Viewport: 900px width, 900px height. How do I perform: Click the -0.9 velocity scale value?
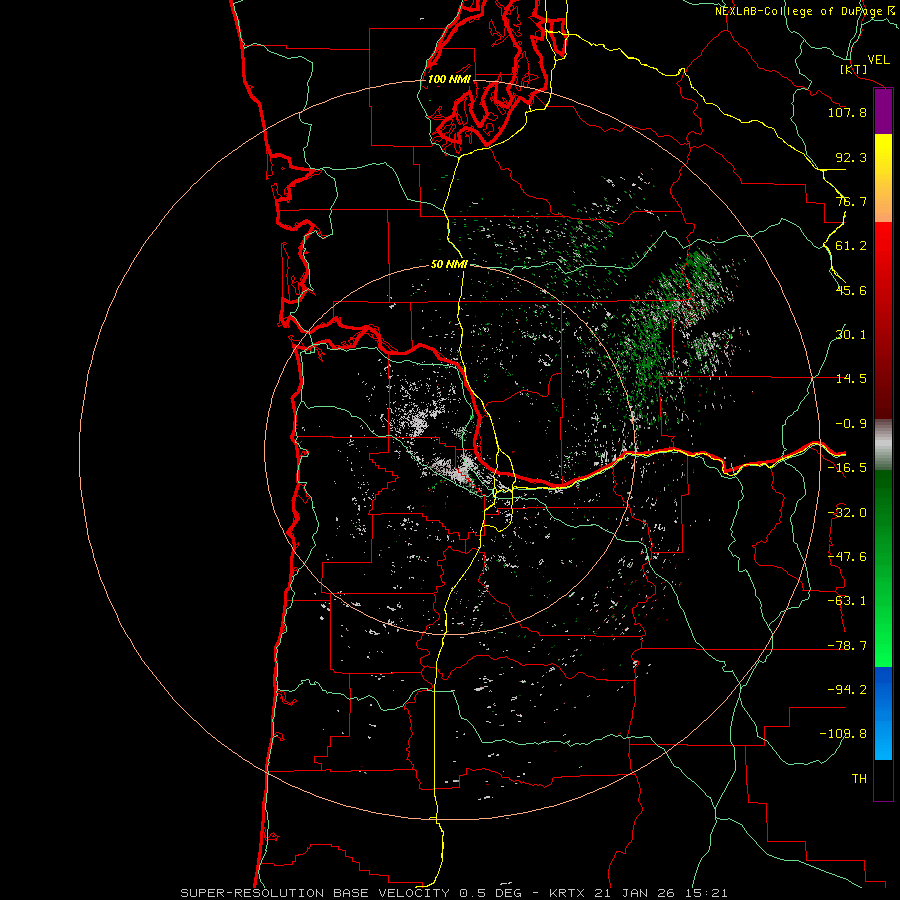[x=851, y=424]
